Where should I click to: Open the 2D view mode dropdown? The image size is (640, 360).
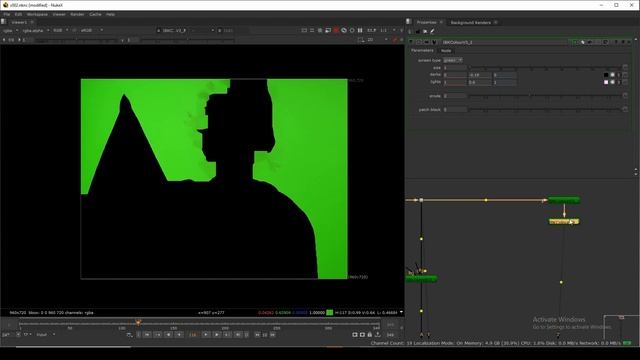tap(377, 40)
